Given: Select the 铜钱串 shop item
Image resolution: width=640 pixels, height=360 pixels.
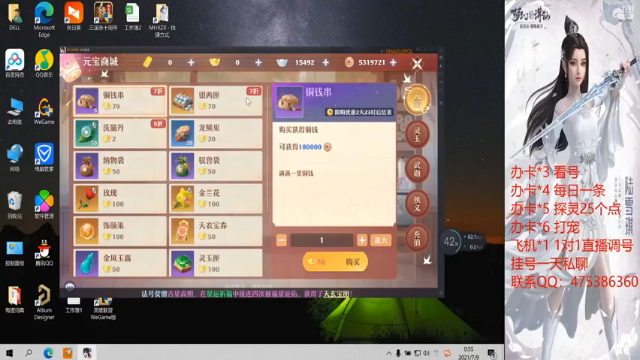Looking at the screenshot, I should tap(120, 101).
